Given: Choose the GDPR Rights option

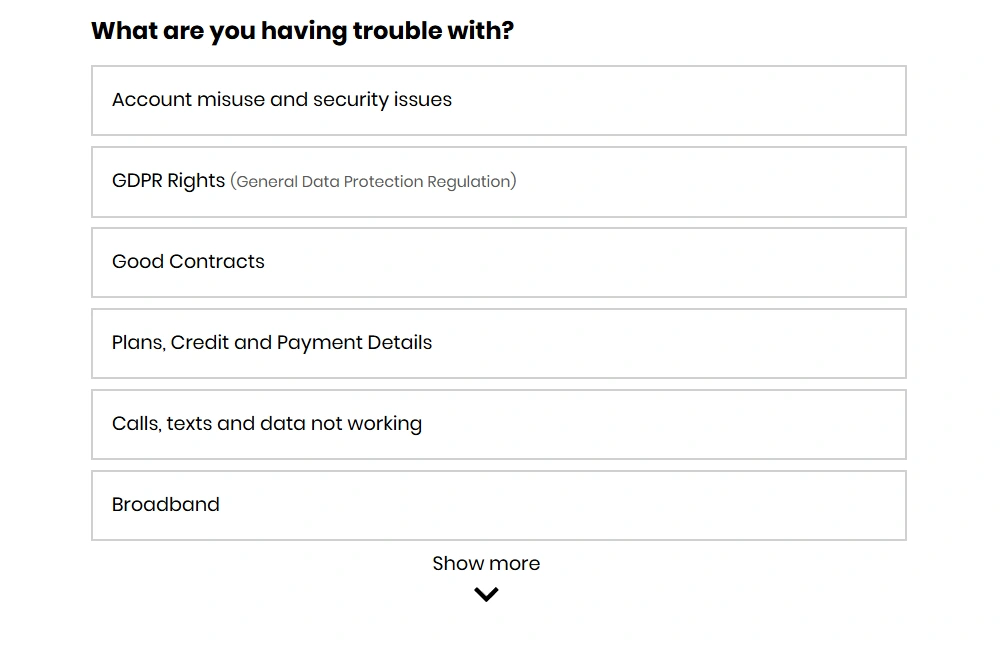Looking at the screenshot, I should point(498,182).
